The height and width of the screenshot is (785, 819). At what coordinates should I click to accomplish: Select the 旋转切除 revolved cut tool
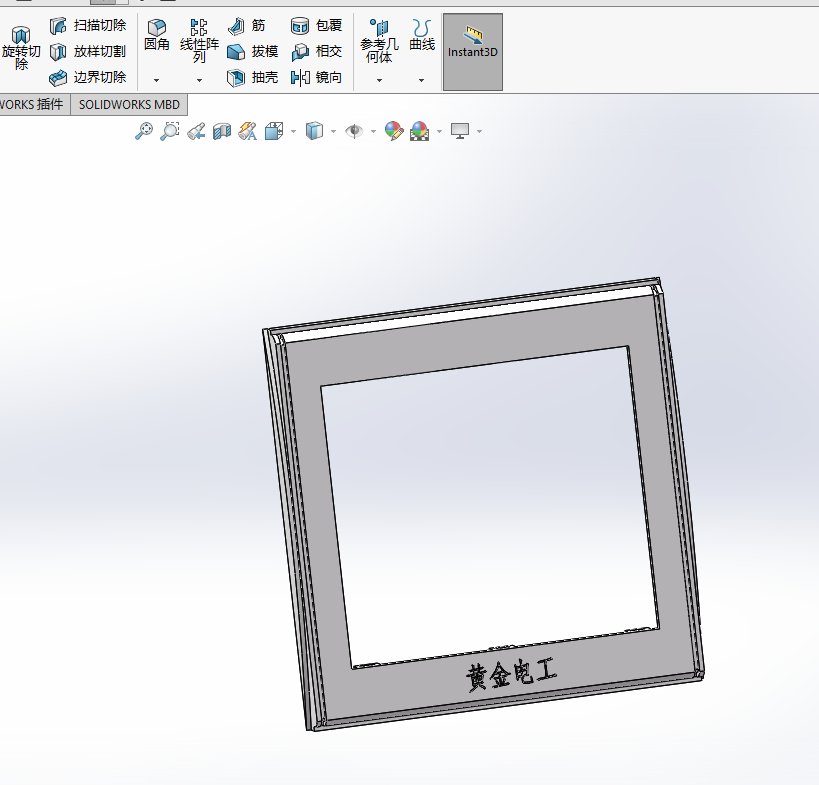21,49
